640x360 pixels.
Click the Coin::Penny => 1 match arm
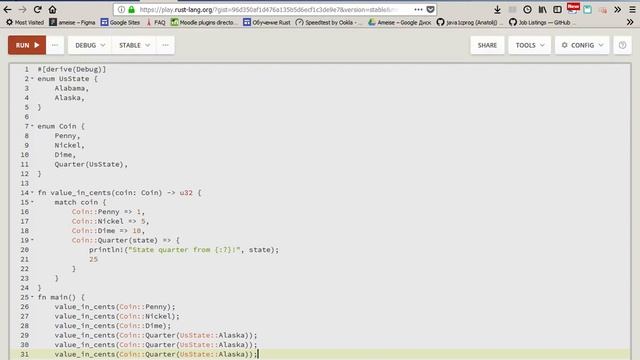coord(108,212)
